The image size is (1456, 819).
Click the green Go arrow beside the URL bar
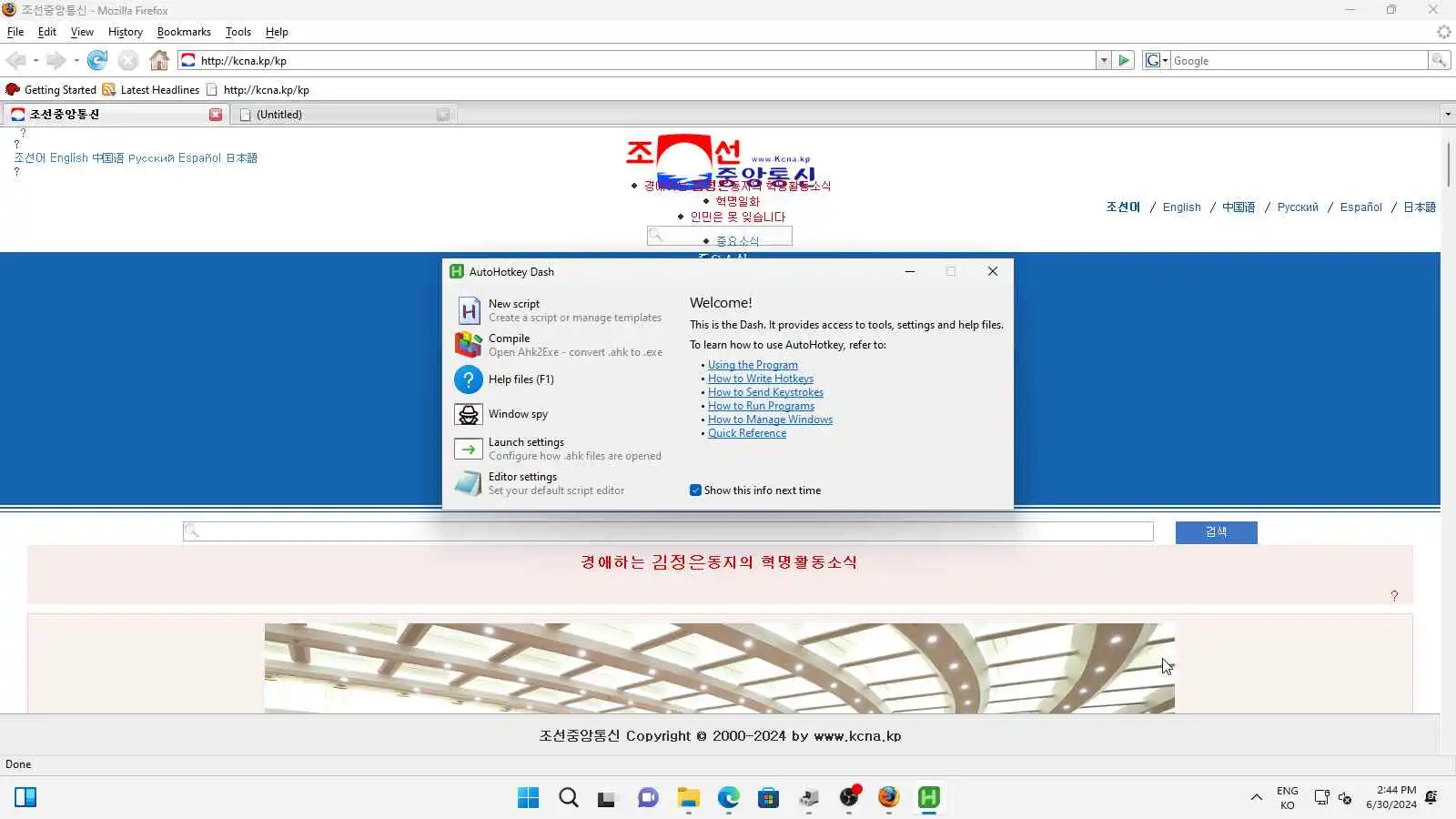pyautogui.click(x=1124, y=61)
